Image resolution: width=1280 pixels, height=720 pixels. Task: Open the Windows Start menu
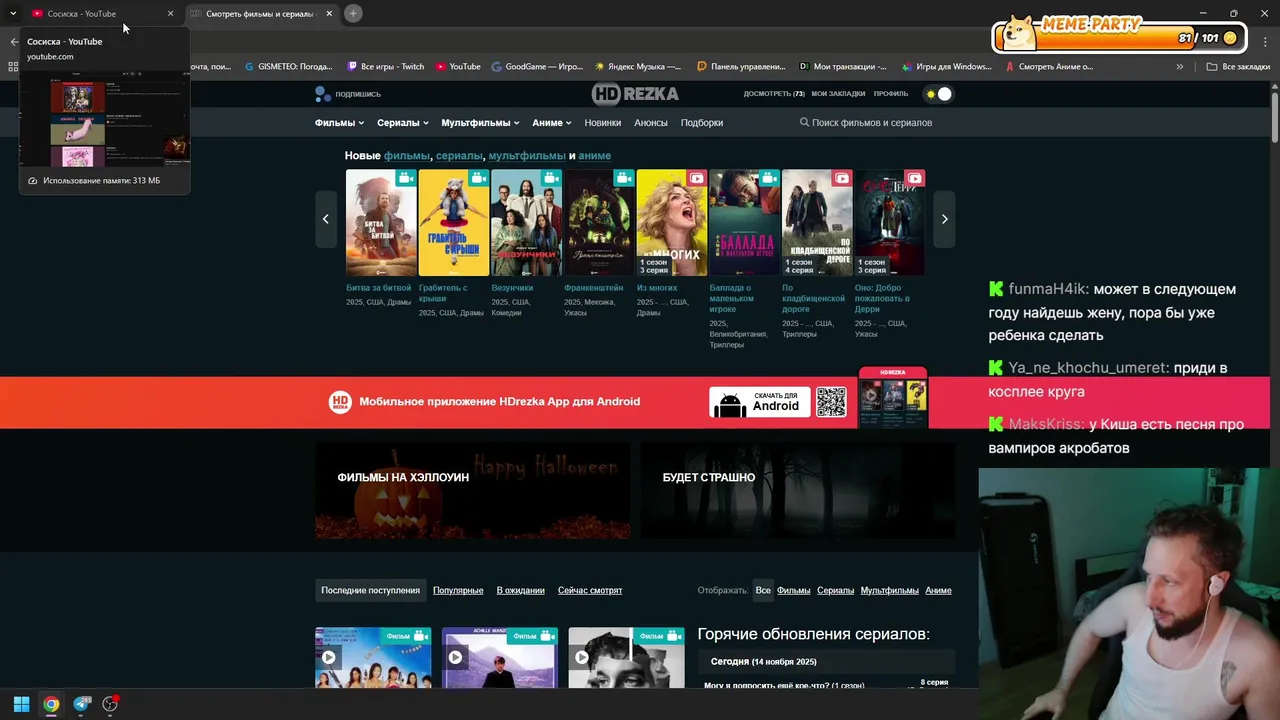pos(21,704)
